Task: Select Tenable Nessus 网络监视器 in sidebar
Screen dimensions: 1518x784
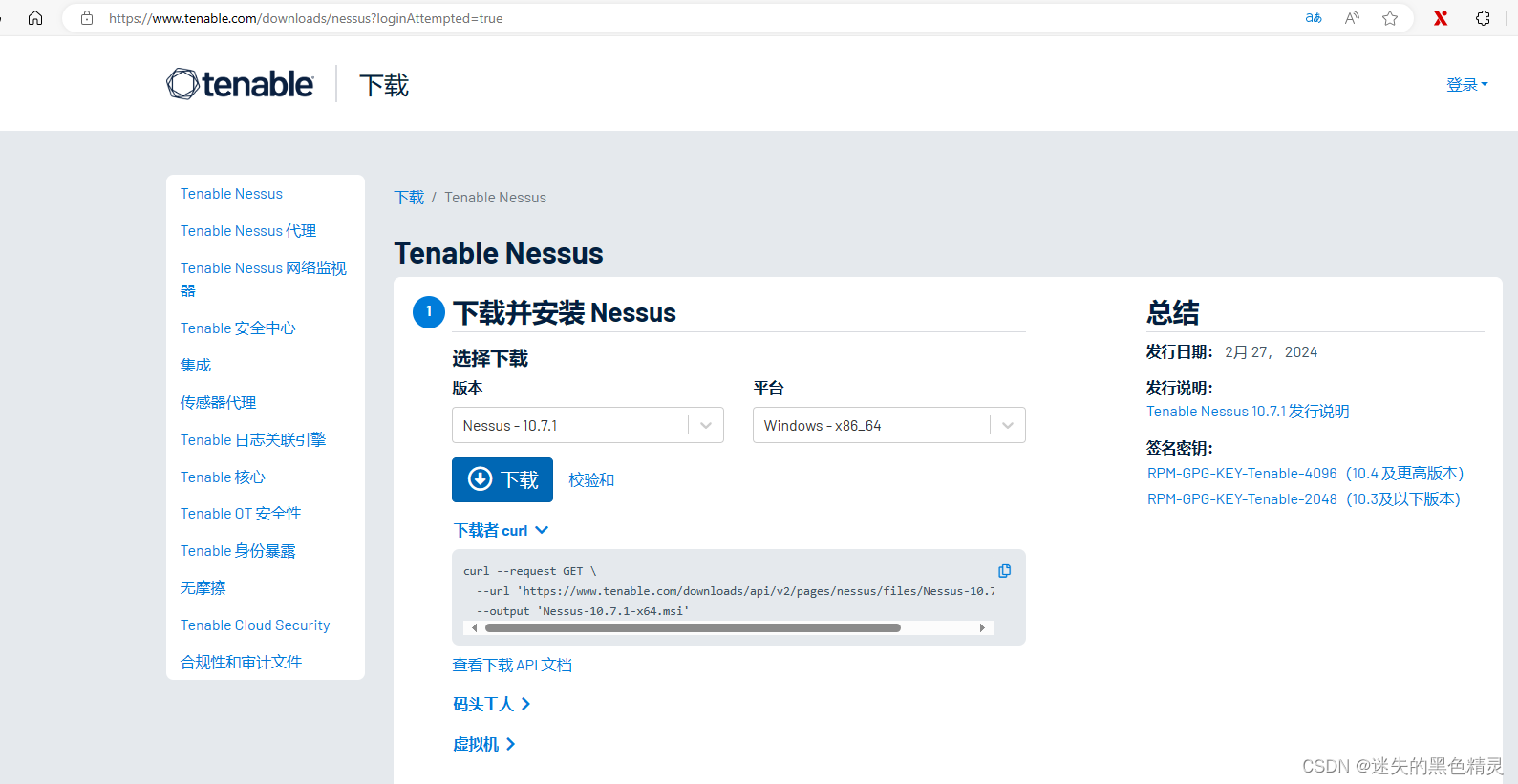Action: pos(264,279)
